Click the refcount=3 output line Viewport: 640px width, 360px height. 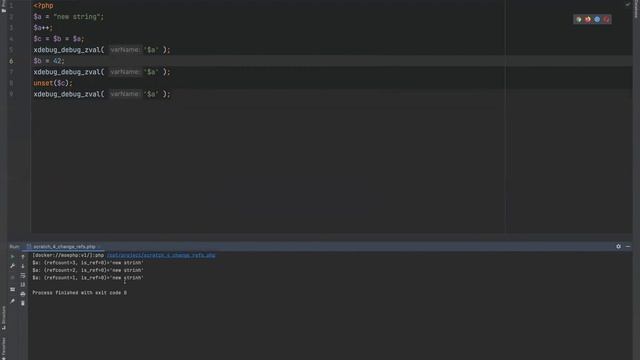pyautogui.click(x=88, y=263)
